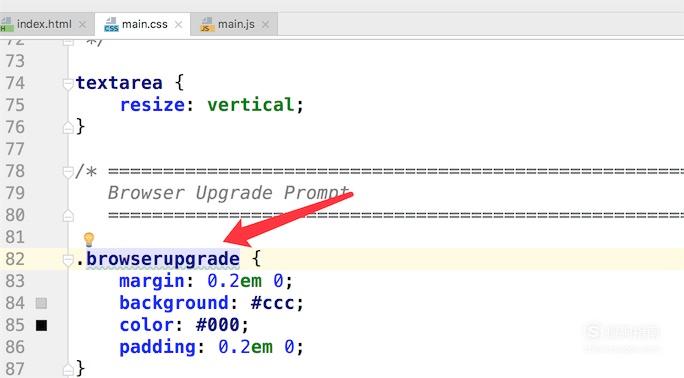The width and height of the screenshot is (684, 378).
Task: Click fold end marker on line 76
Action: pyautogui.click(x=68, y=127)
